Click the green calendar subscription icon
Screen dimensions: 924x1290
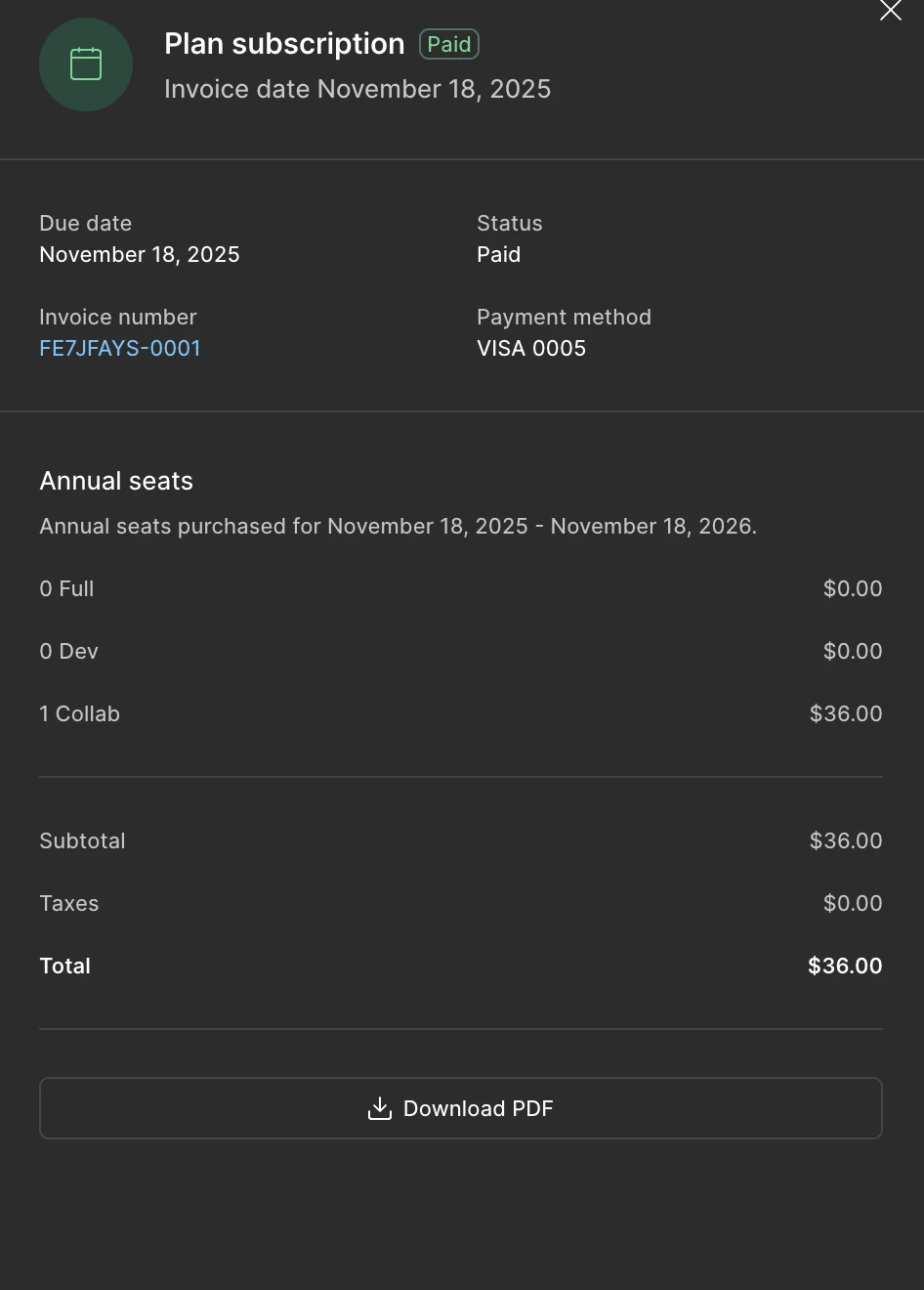click(86, 64)
